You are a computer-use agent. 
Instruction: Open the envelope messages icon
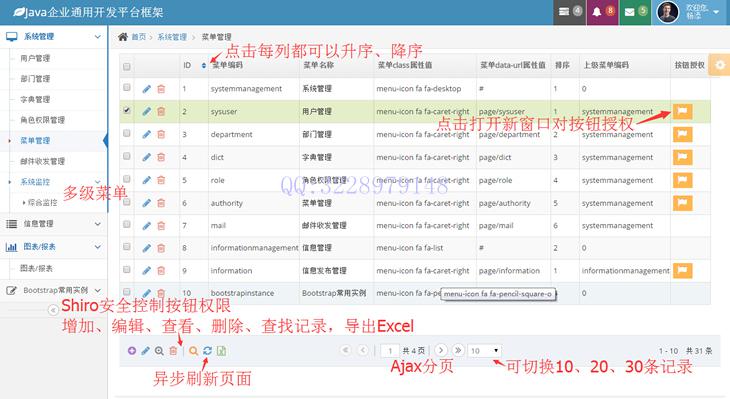click(x=629, y=12)
